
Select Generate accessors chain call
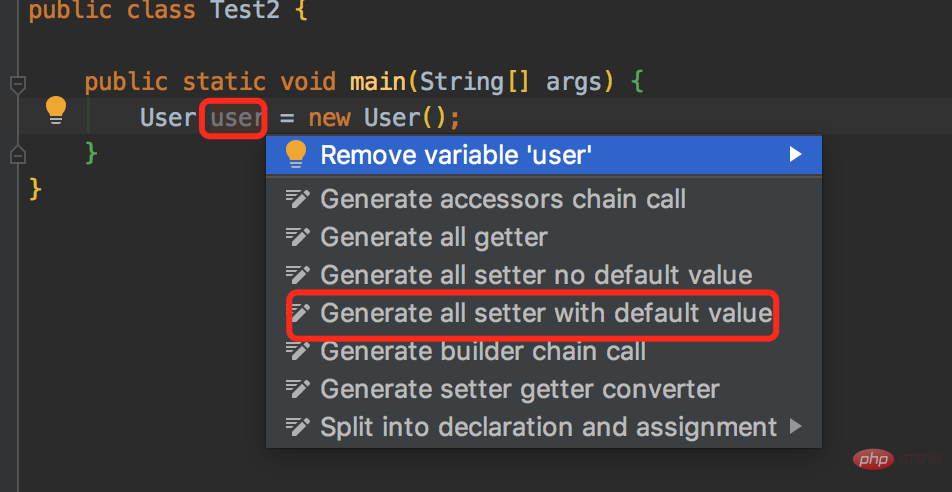502,199
